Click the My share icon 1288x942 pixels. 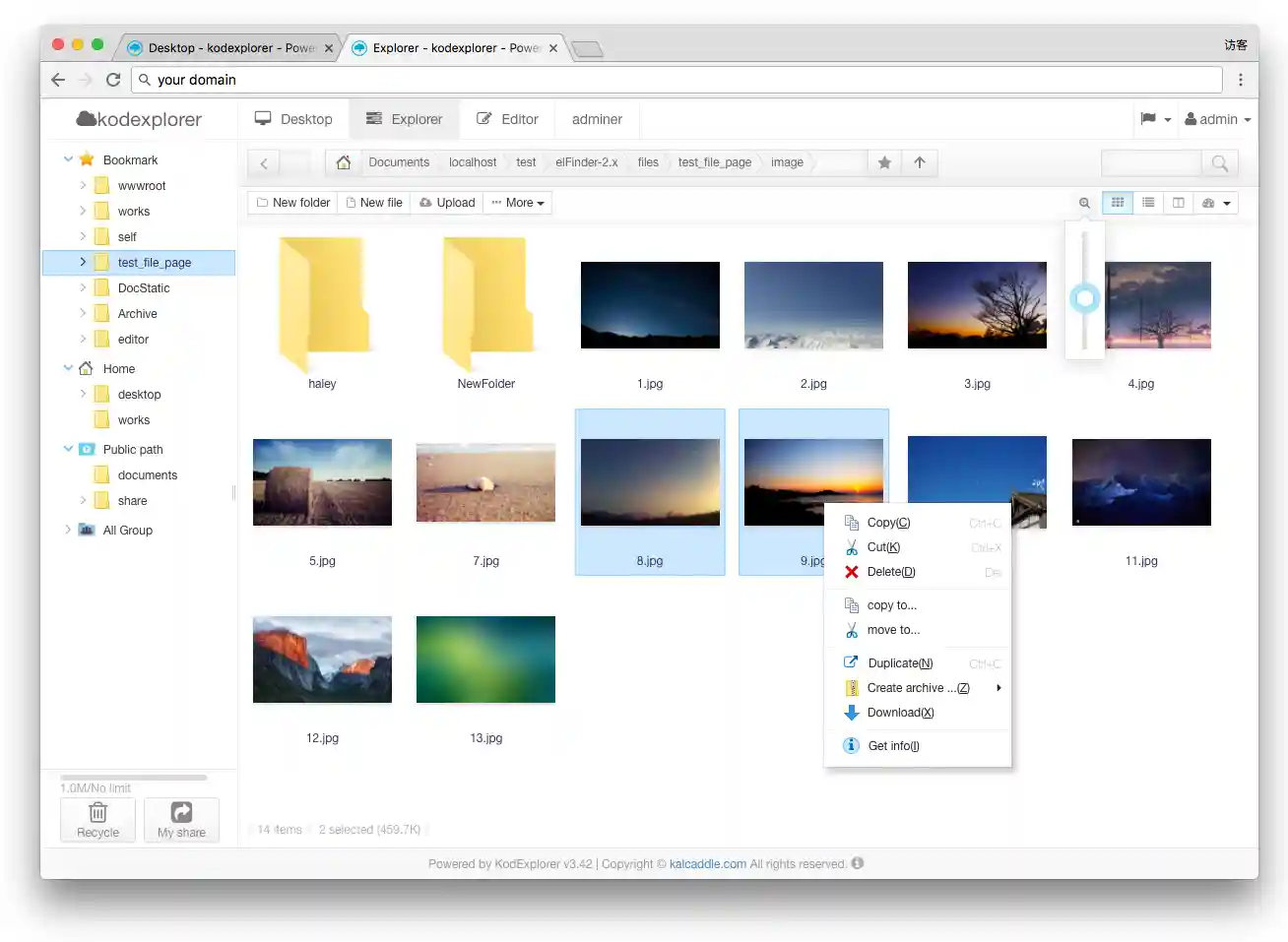(x=181, y=819)
